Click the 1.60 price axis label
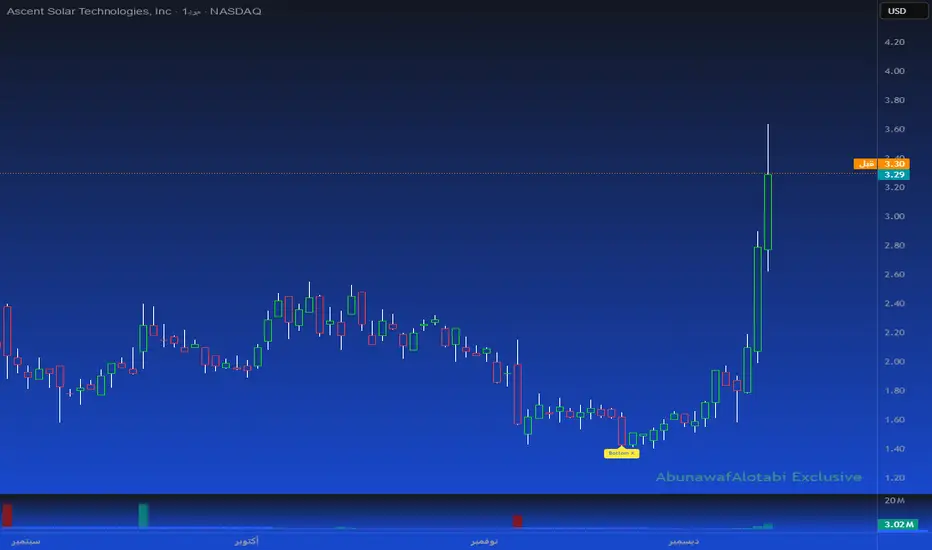Screen dimensions: 932x550 coord(894,420)
